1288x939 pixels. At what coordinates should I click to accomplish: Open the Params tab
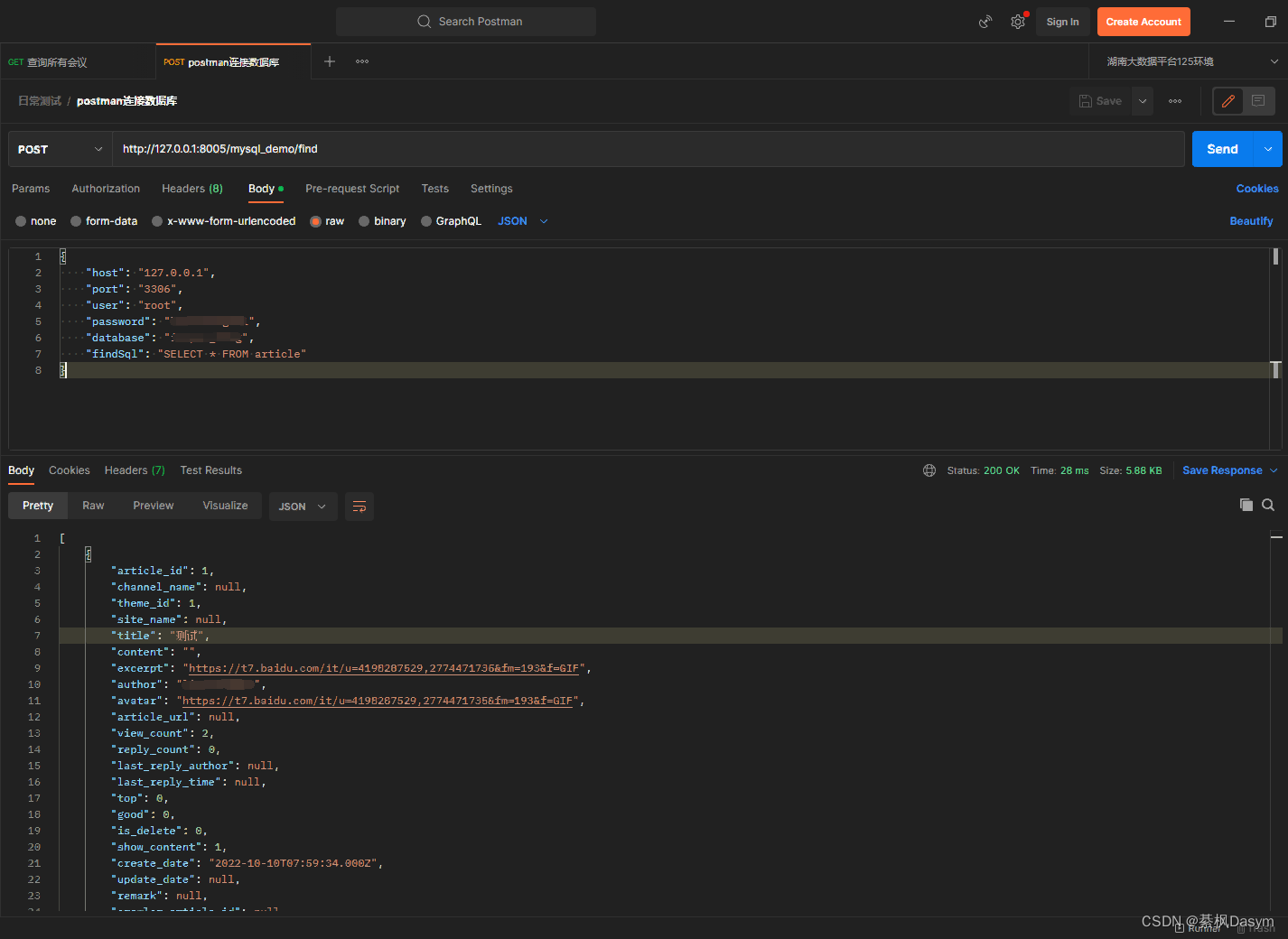tap(31, 189)
